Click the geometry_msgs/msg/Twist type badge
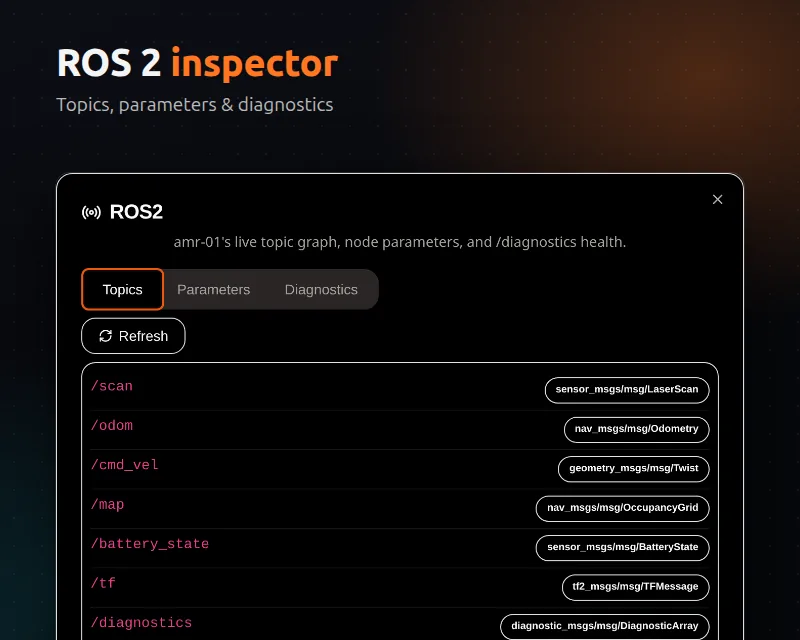The image size is (800, 640). pos(634,469)
